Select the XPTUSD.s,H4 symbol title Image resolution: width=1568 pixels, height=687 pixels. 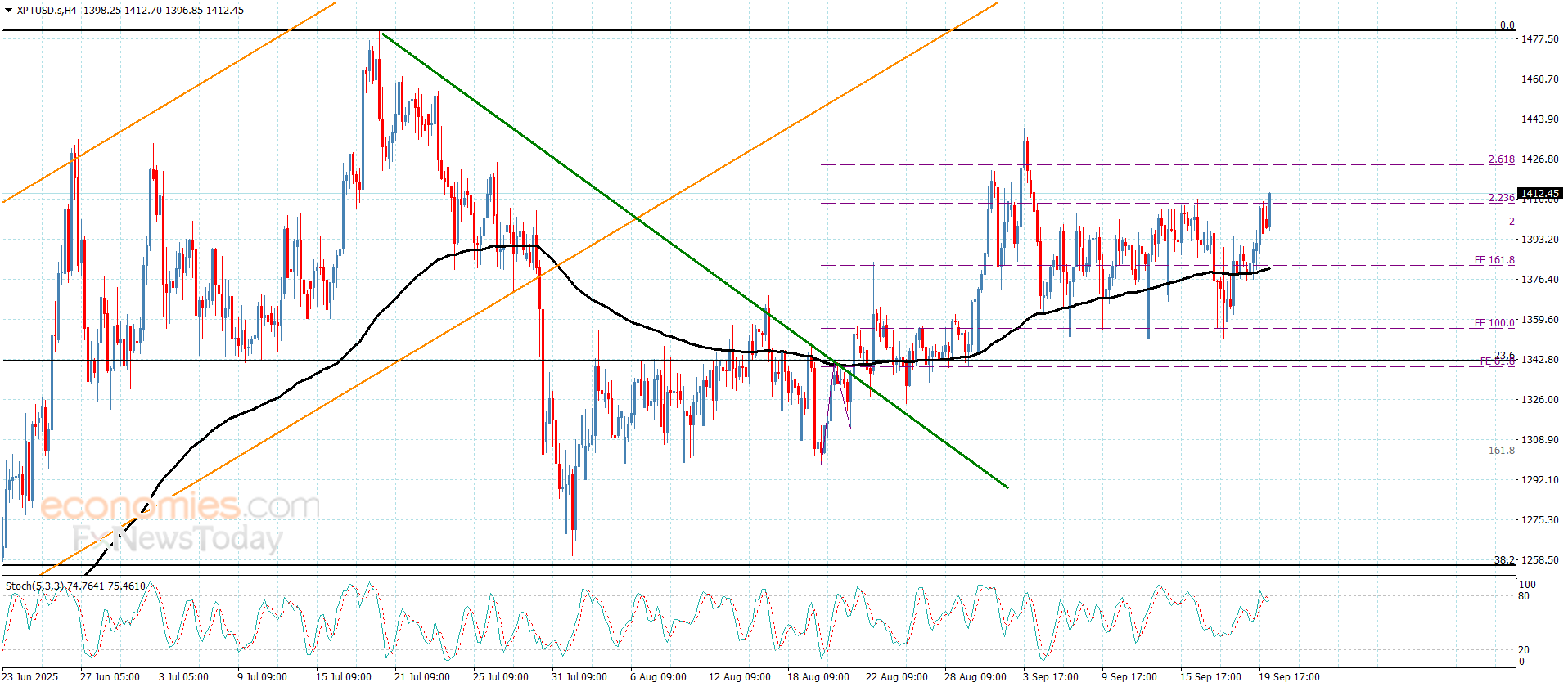[x=47, y=11]
